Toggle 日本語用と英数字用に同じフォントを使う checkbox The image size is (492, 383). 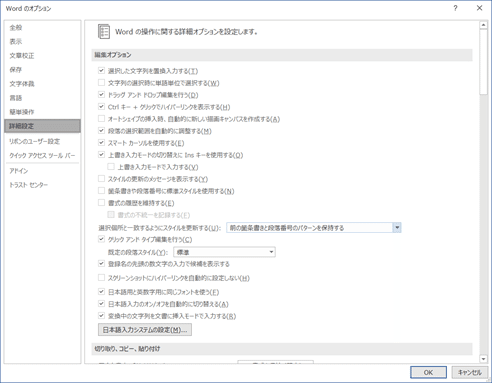point(101,292)
